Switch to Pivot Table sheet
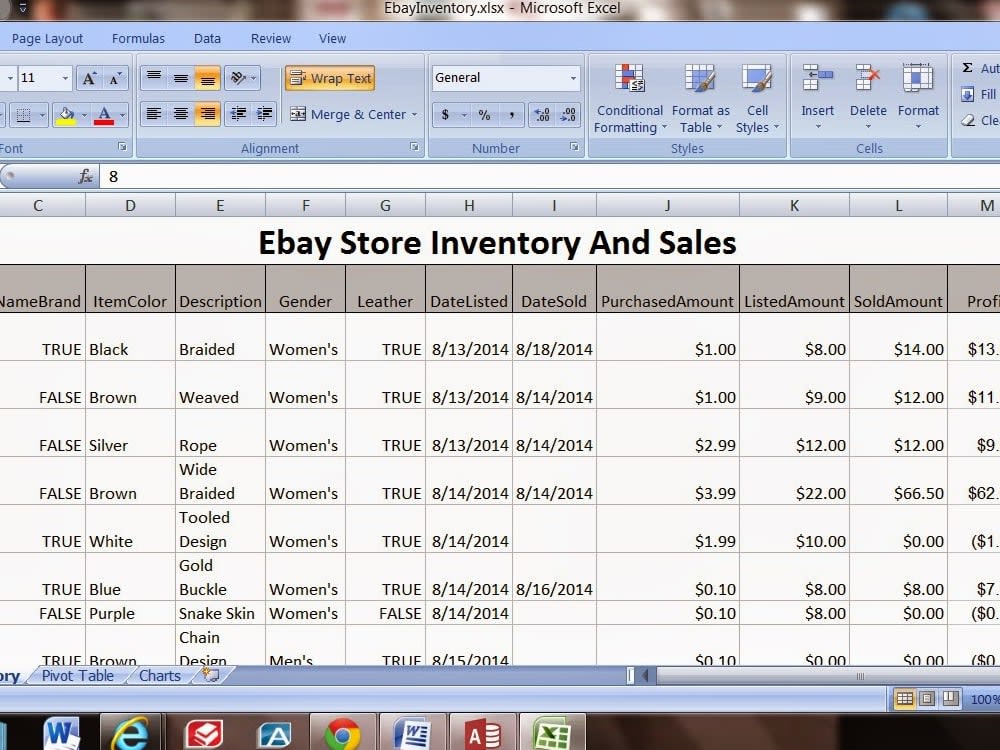Screen dimensions: 1000x750 click(78, 675)
